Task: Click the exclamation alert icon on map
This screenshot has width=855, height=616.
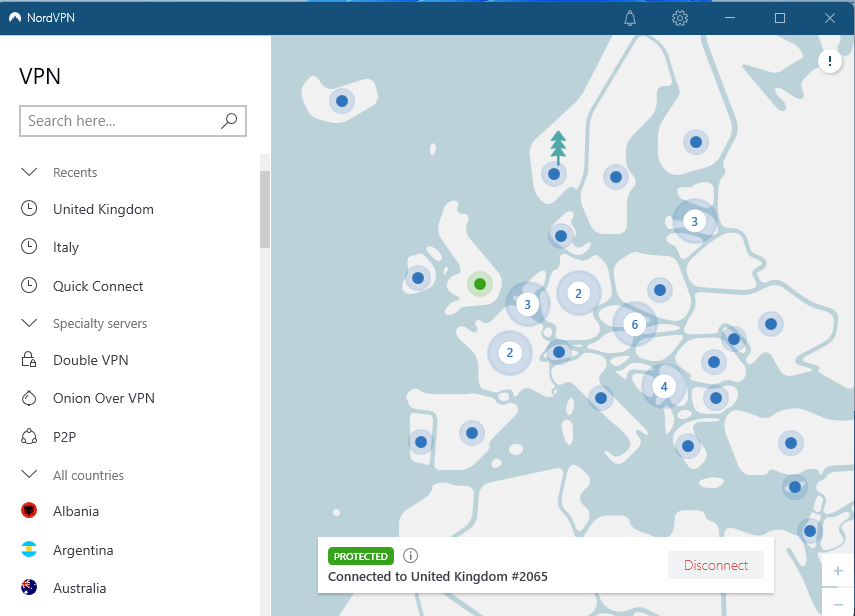Action: [829, 61]
